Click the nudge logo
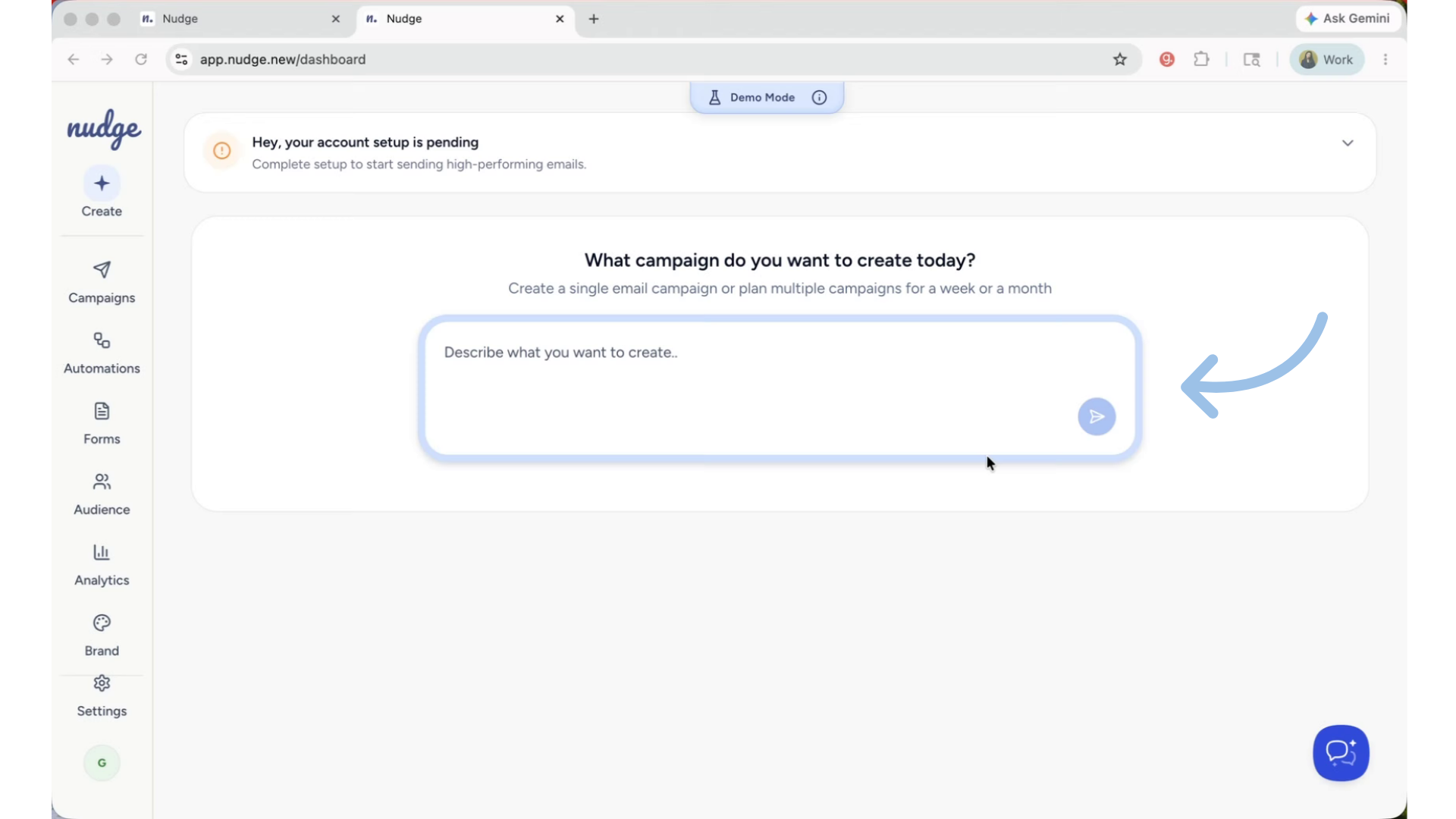 pos(104,129)
